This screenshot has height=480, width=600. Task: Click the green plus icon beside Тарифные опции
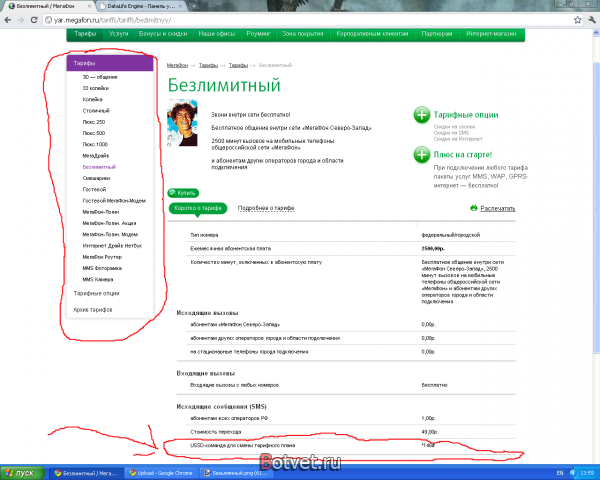[422, 115]
